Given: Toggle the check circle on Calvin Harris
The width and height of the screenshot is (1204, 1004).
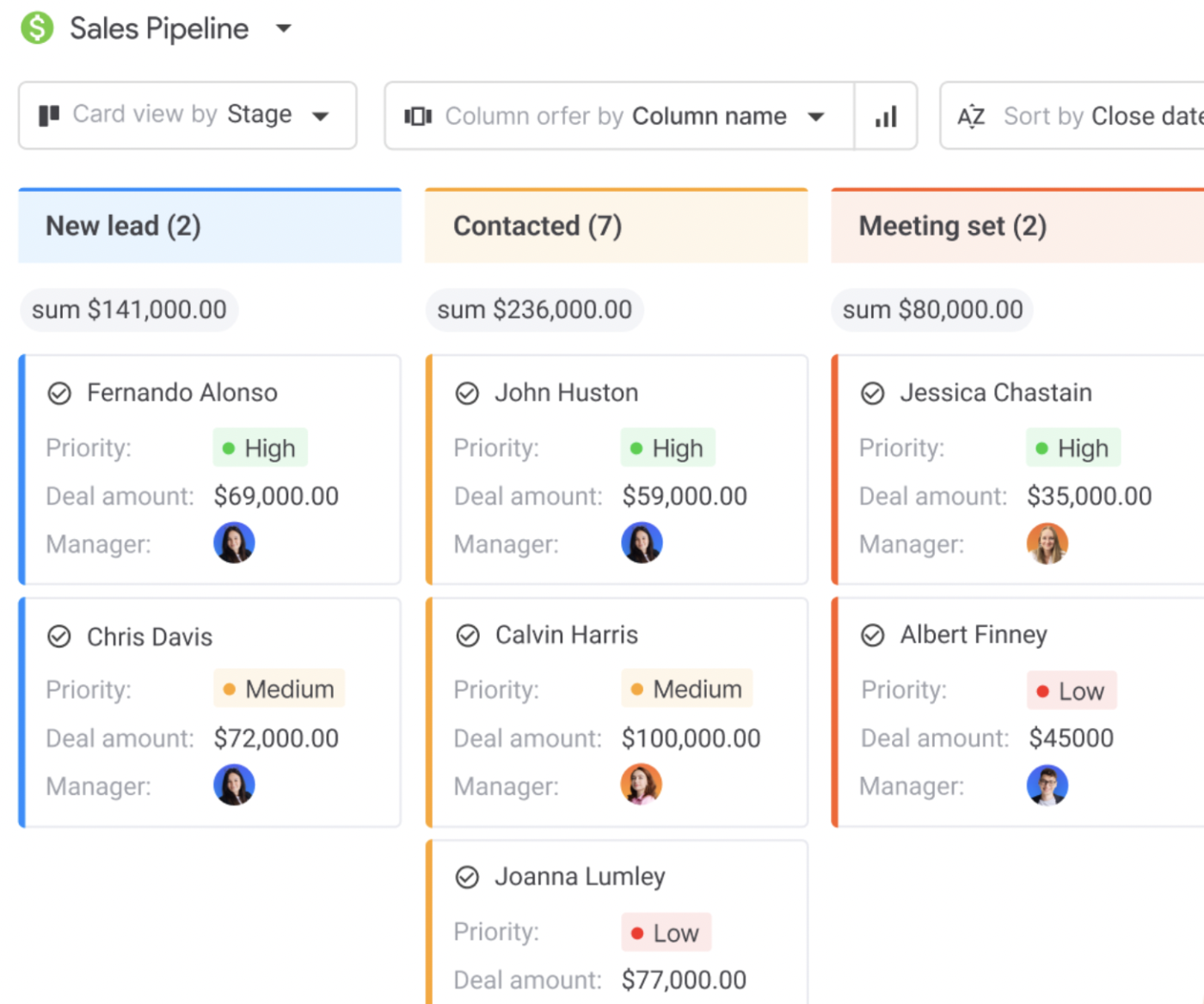Looking at the screenshot, I should (x=467, y=636).
